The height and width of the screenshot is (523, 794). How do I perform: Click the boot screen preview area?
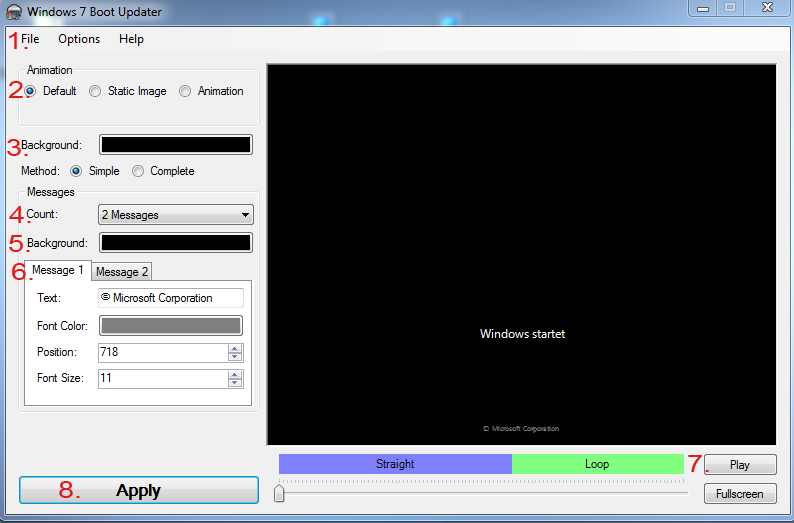click(x=522, y=255)
